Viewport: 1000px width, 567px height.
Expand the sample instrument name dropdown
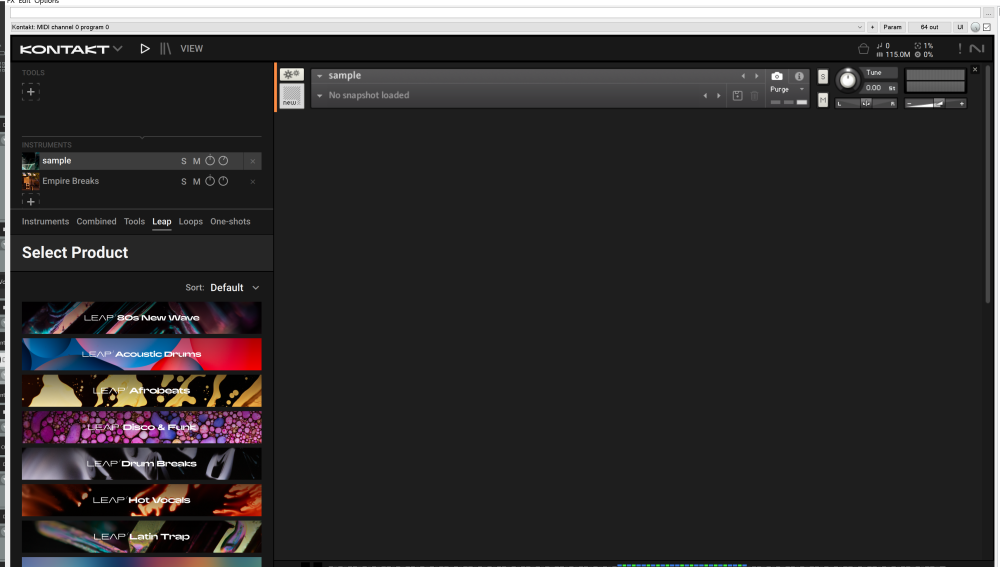[320, 76]
